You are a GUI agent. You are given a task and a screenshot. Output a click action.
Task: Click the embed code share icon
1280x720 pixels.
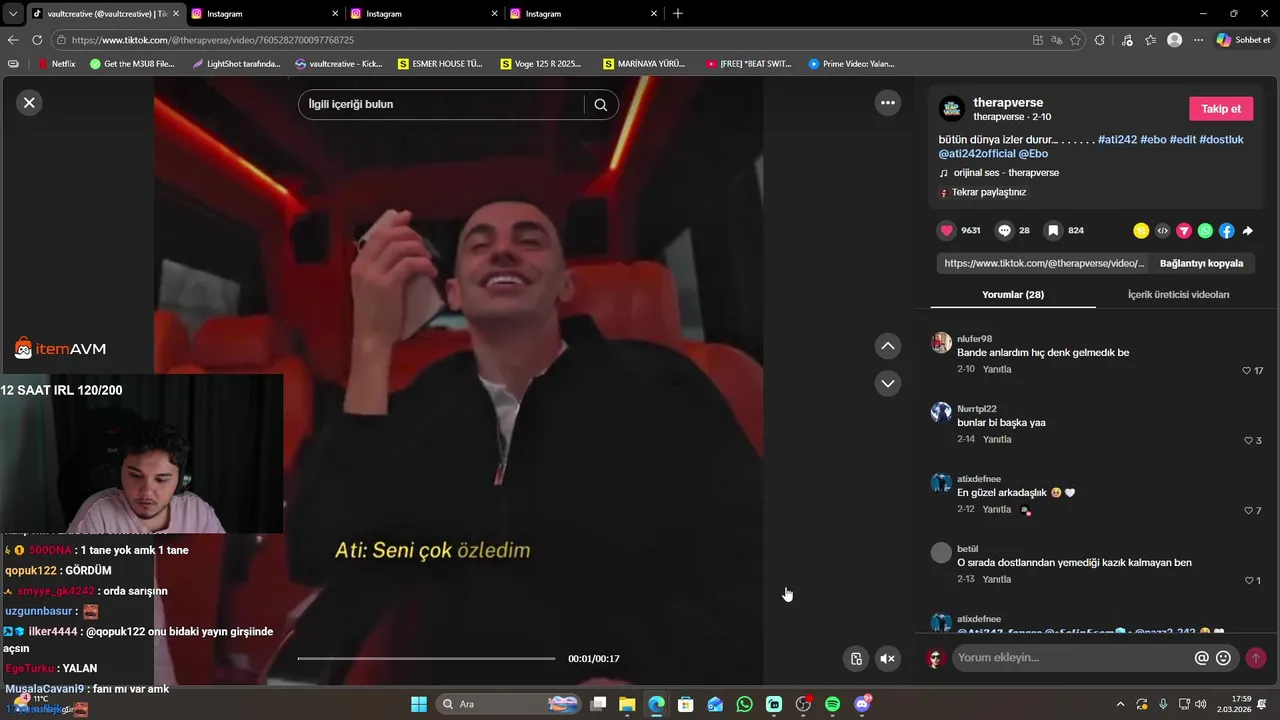point(1162,231)
